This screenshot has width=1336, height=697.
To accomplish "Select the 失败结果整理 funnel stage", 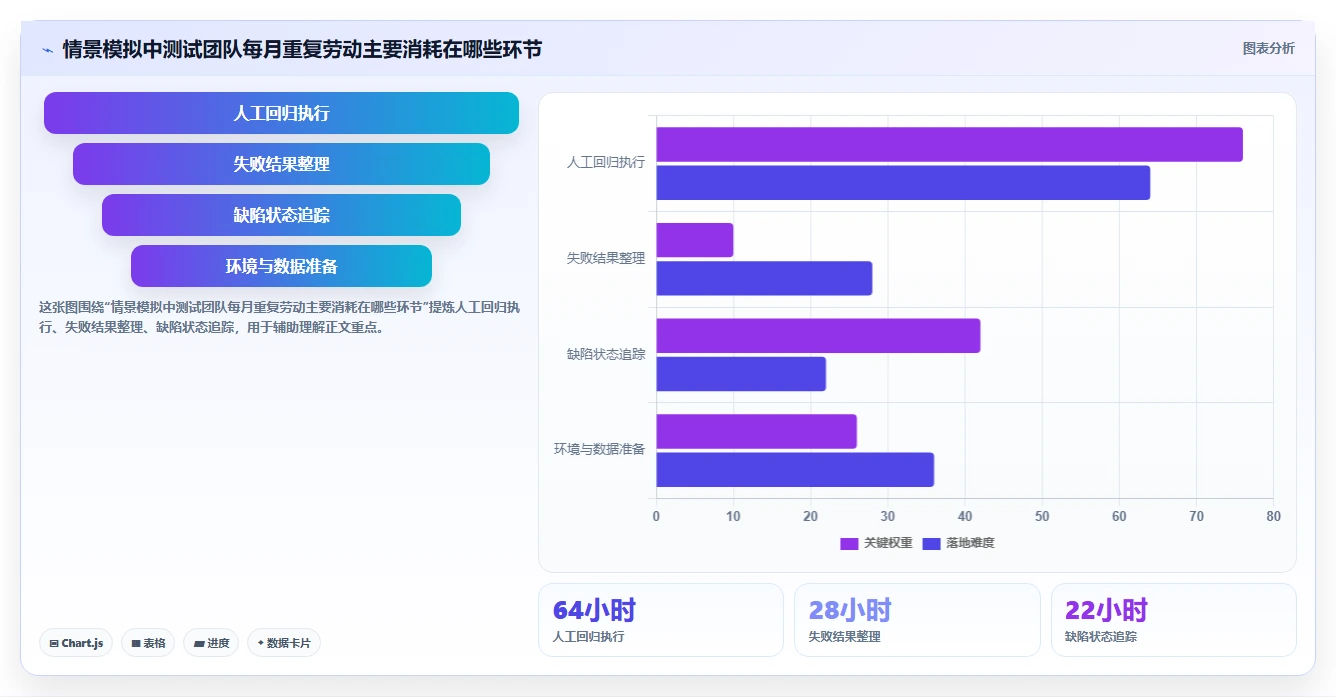I will (281, 164).
